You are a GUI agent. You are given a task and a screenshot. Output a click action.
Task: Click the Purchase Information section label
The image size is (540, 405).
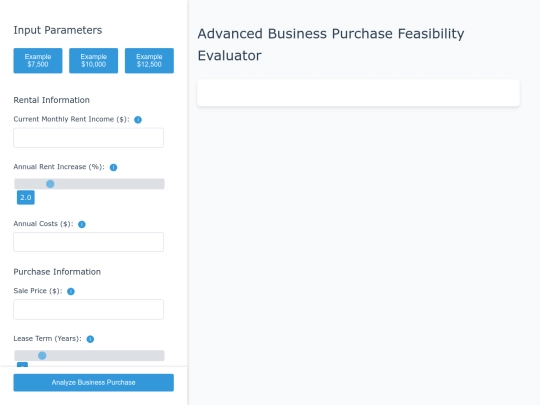(x=57, y=272)
